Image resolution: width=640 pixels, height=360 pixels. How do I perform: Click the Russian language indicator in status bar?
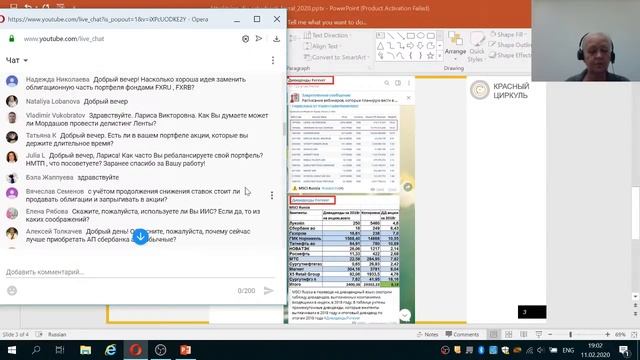coord(57,334)
